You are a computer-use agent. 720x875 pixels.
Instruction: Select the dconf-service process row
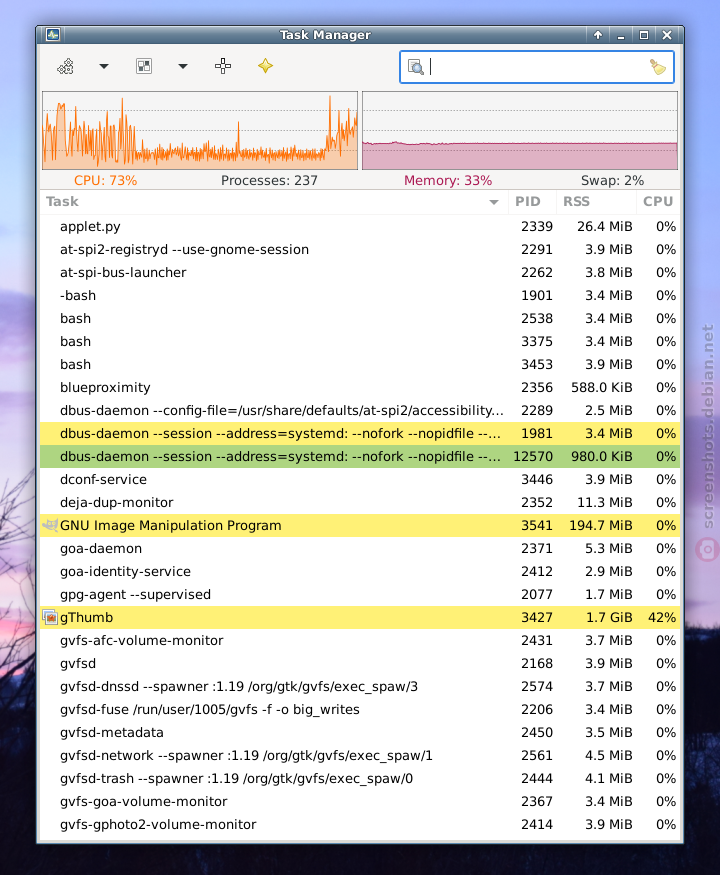[360, 479]
